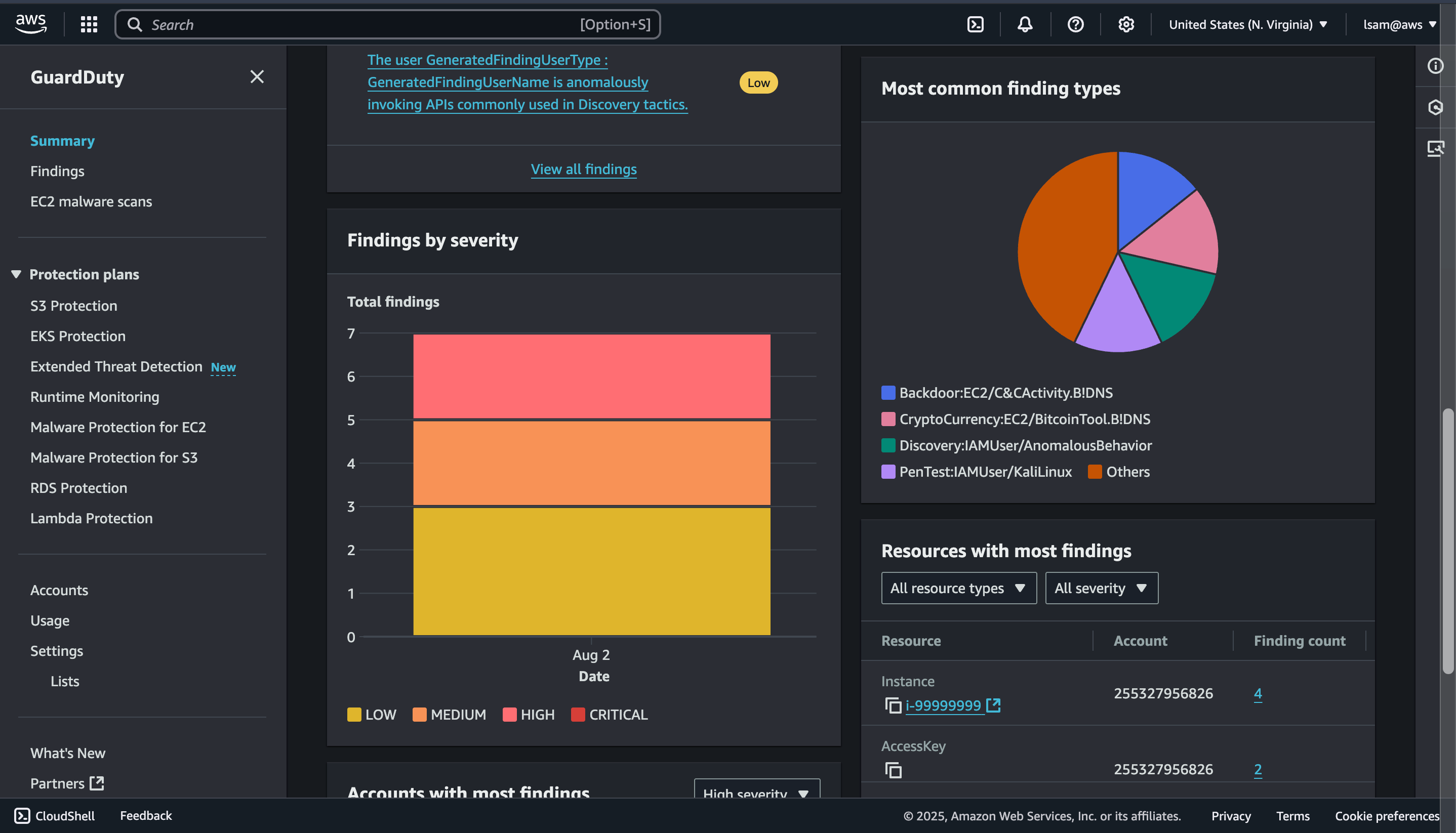
Task: Click the AWS logo home icon
Action: coord(30,23)
